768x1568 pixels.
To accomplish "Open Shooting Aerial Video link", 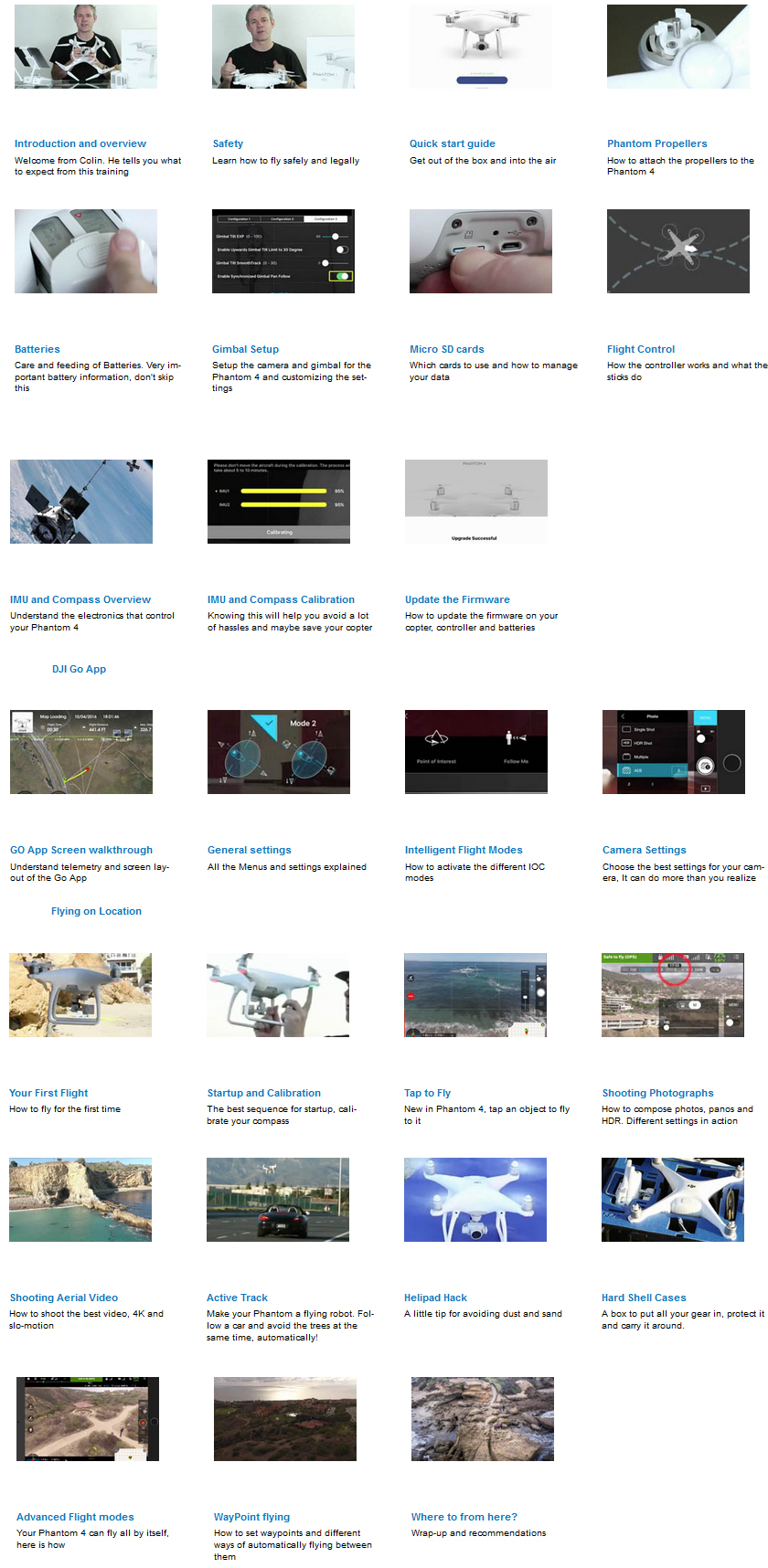I will tap(64, 1298).
